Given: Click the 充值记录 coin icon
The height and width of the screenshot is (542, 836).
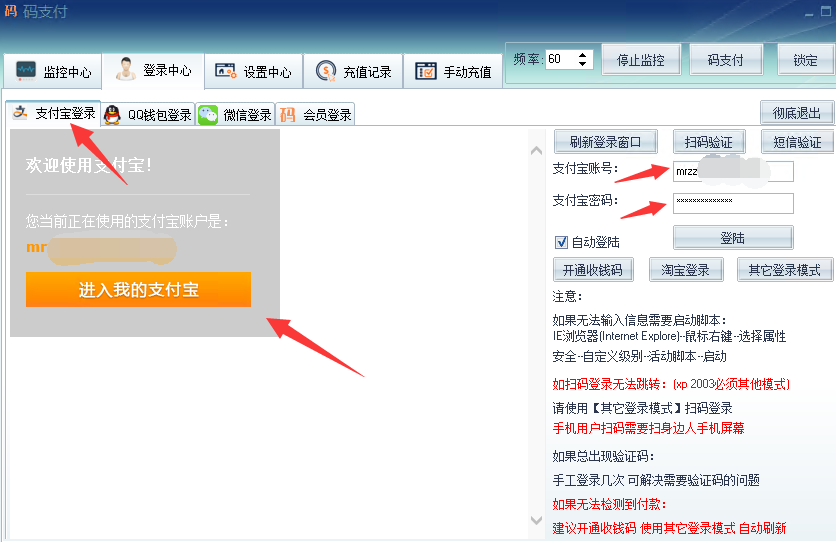Looking at the screenshot, I should click(x=326, y=72).
